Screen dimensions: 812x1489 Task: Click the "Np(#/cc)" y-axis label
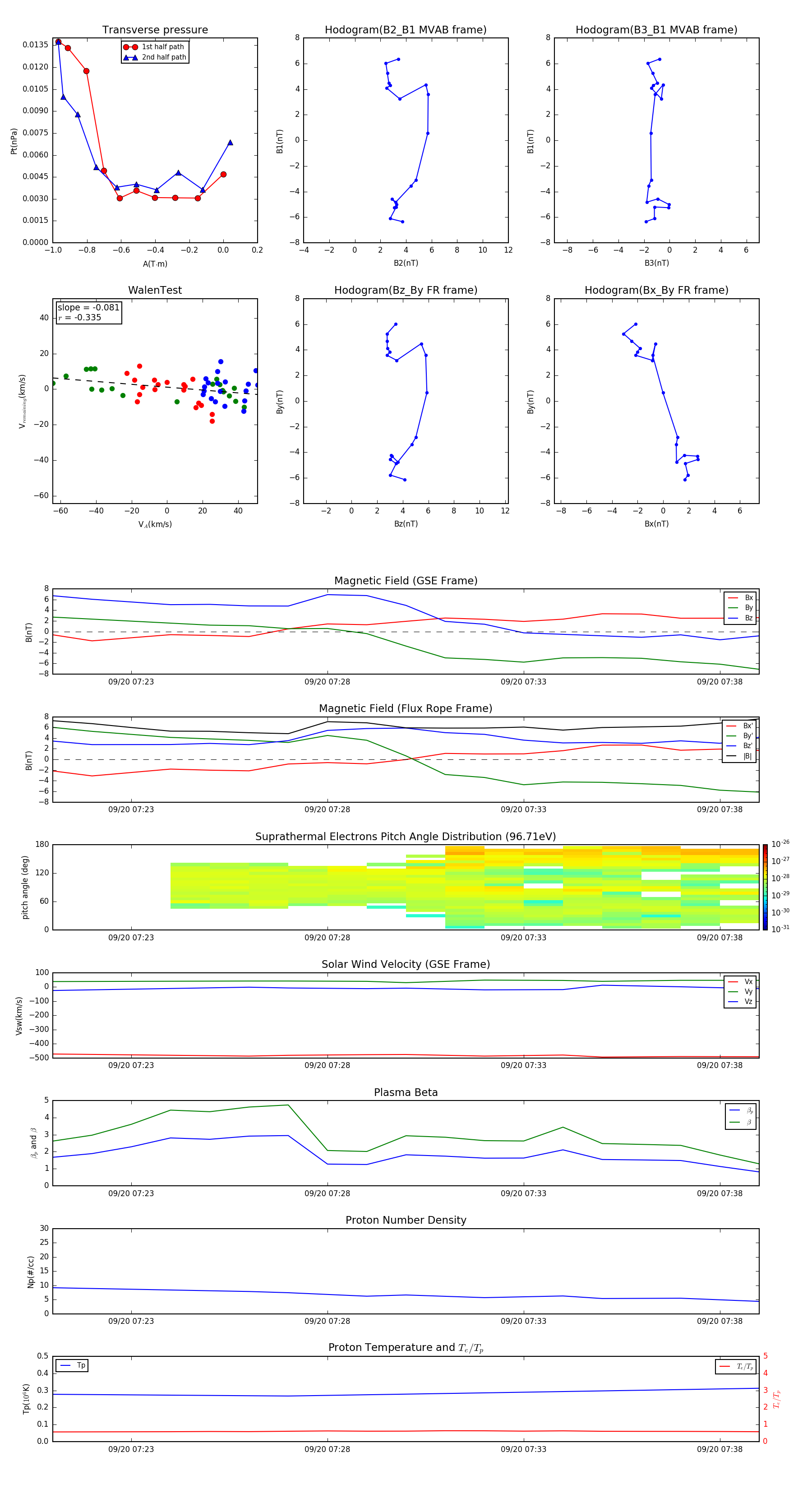(x=31, y=1272)
